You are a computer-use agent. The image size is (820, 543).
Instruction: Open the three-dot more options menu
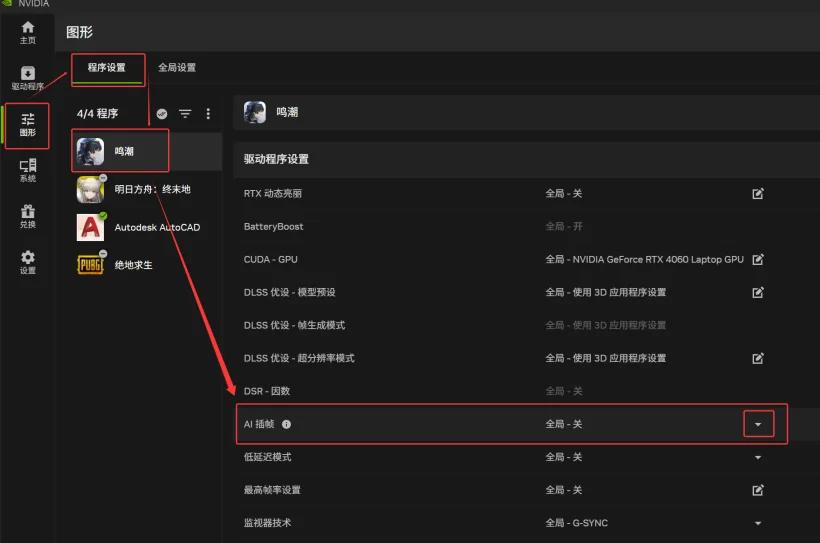[x=208, y=114]
